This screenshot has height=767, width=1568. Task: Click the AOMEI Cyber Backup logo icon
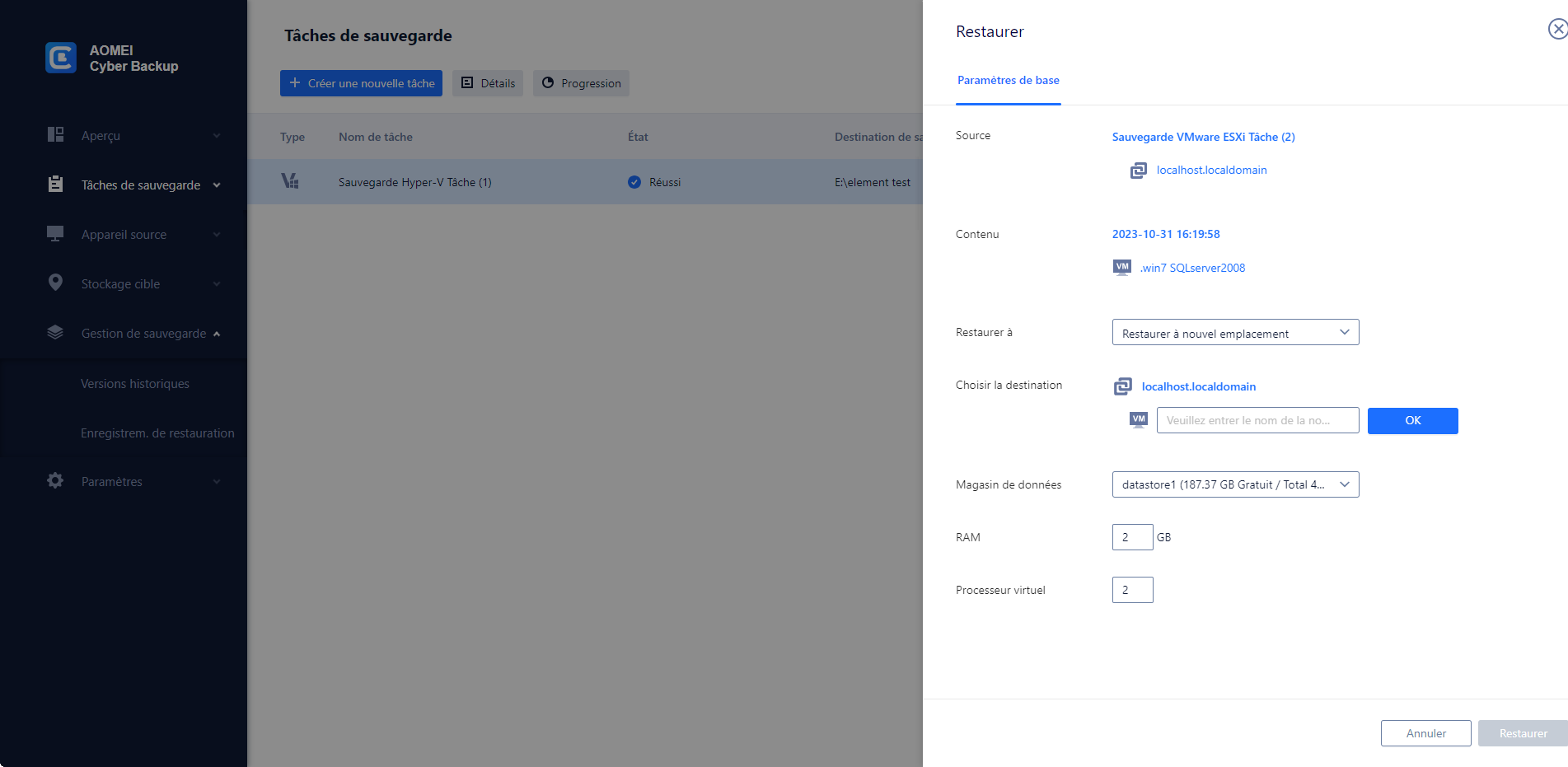[61, 58]
